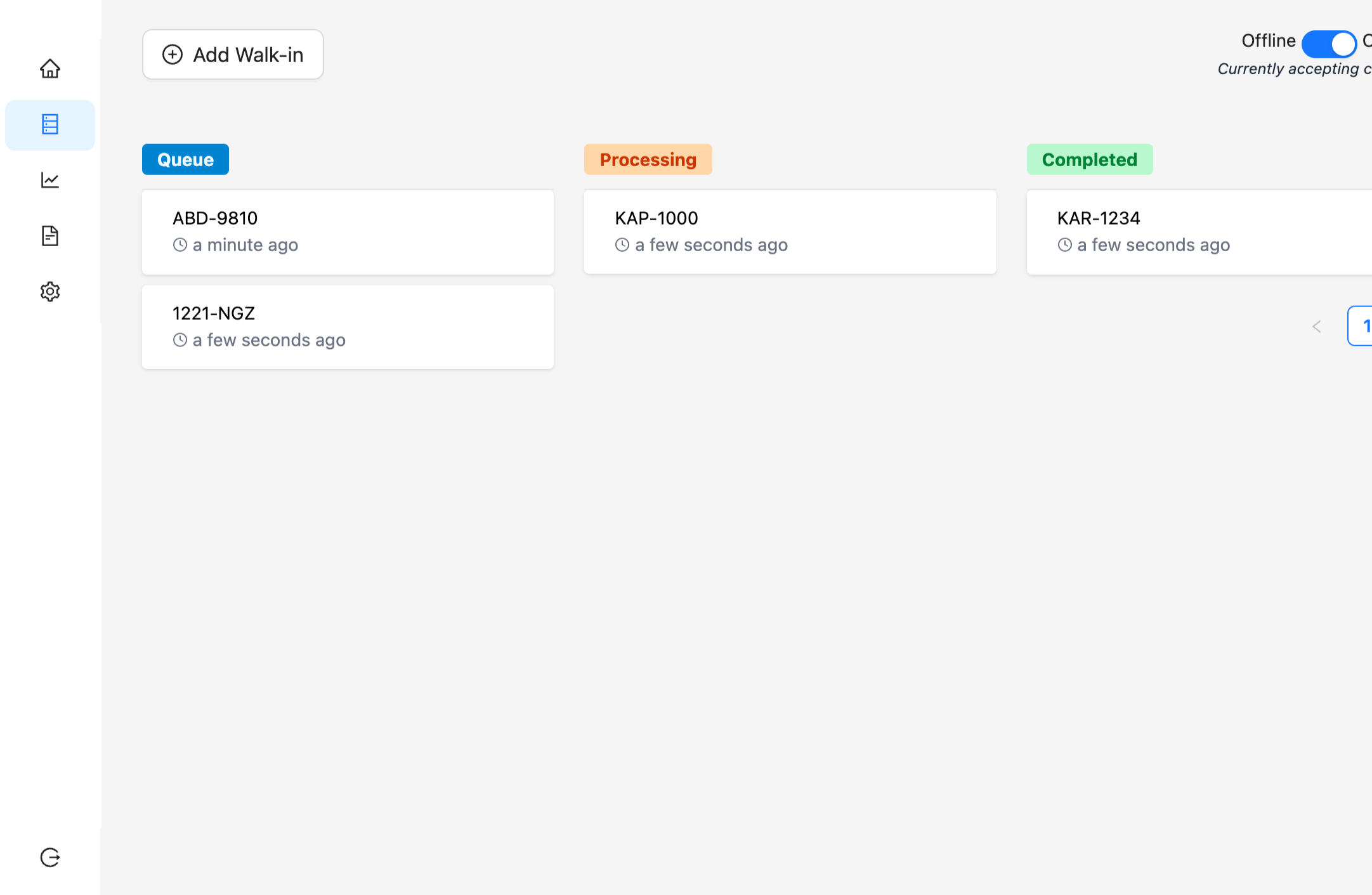Toggle the Offline/Online switch
Viewport: 1372px width, 895px height.
point(1328,44)
